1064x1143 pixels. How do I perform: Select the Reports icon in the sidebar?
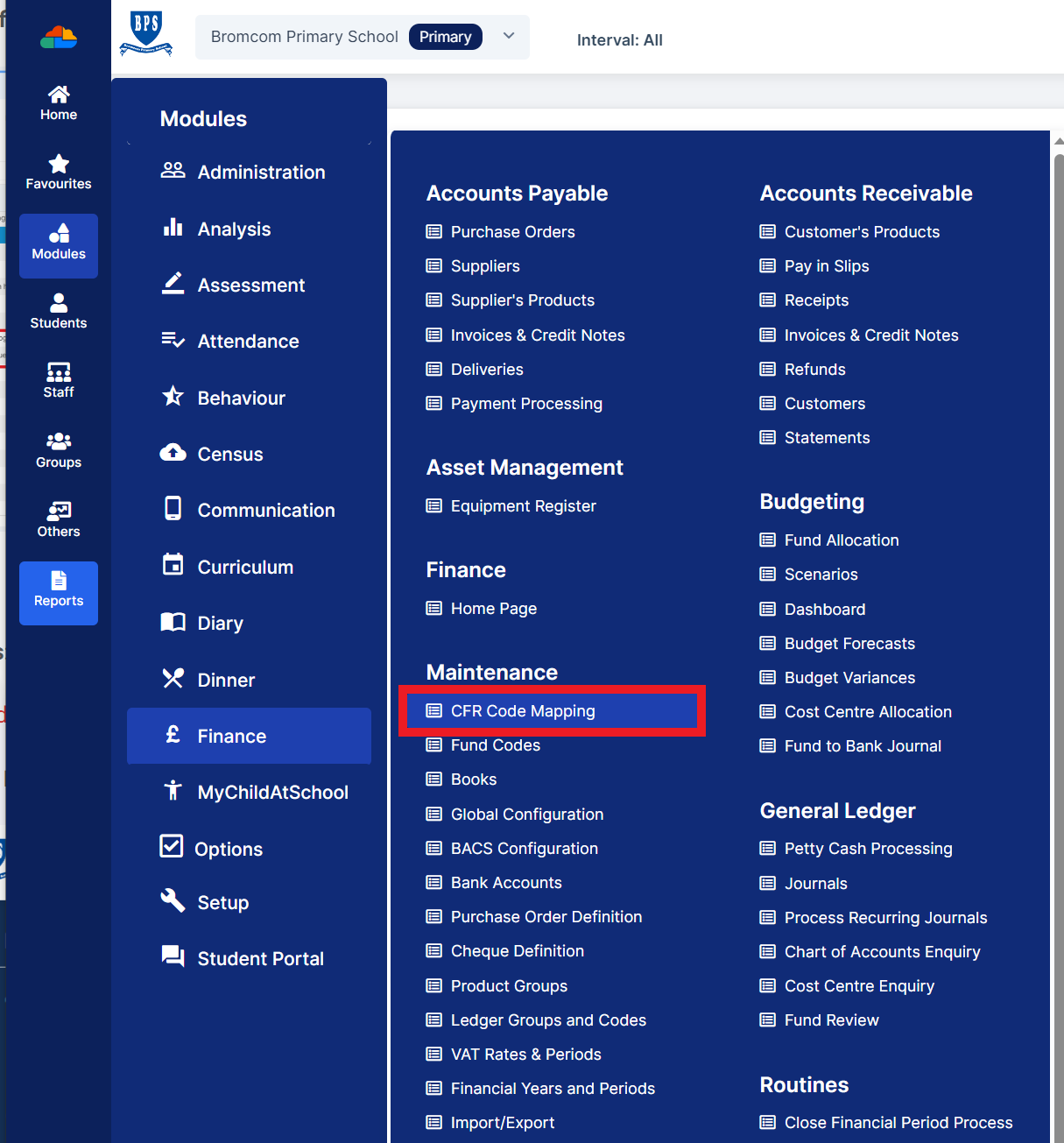pyautogui.click(x=58, y=593)
